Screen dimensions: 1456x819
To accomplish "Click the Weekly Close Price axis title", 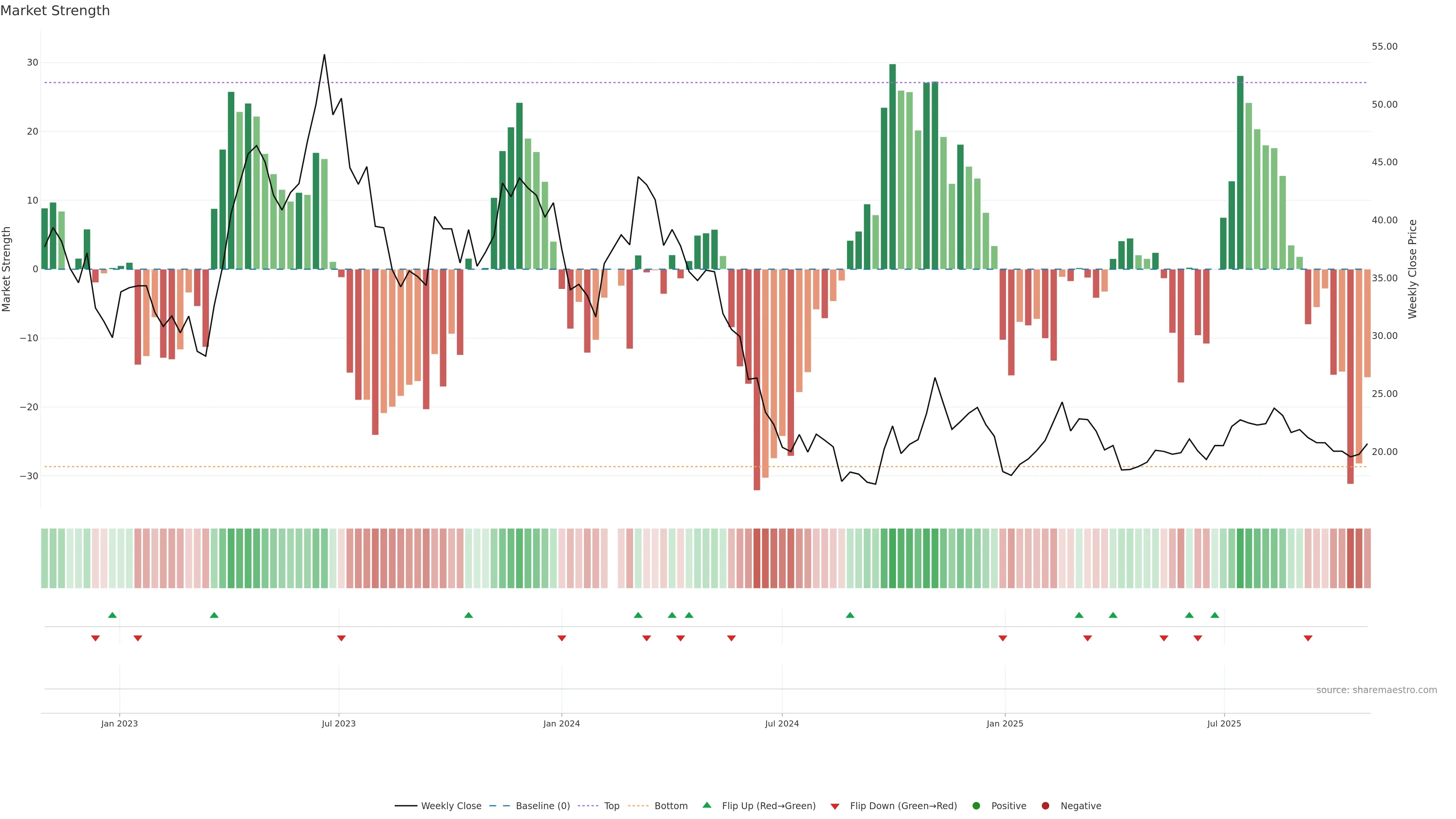I will 1412,269.
